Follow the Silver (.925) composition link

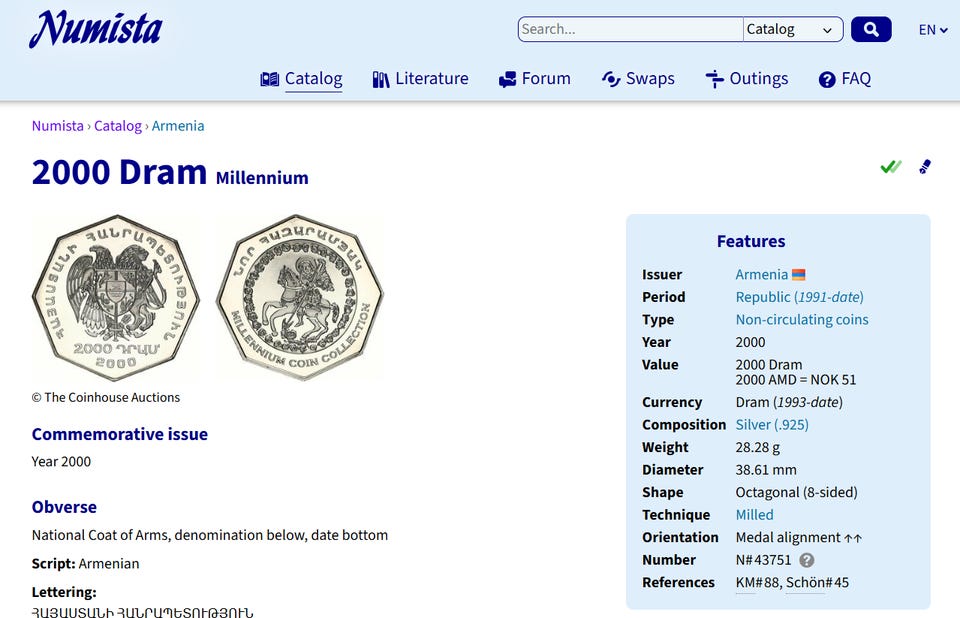tap(772, 425)
